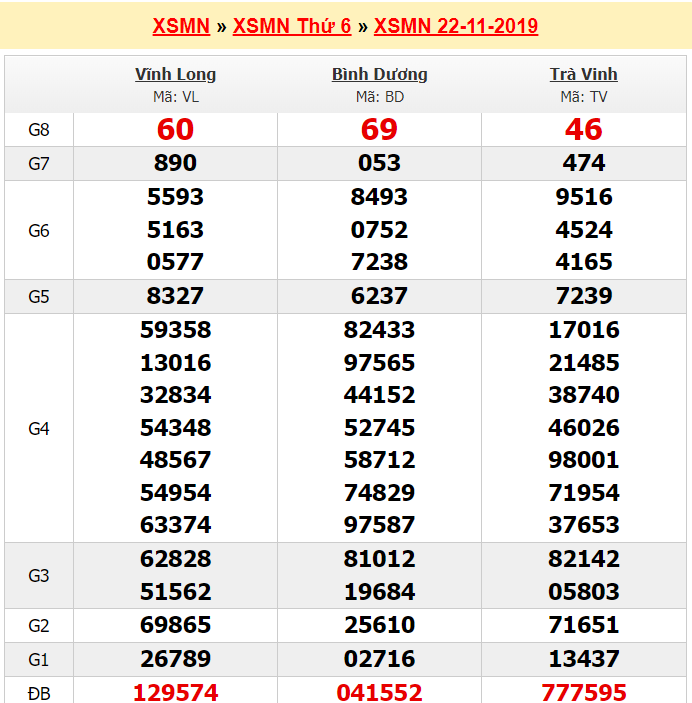Click the G6 number 0577
Screen dimensions: 692x703
point(175,262)
